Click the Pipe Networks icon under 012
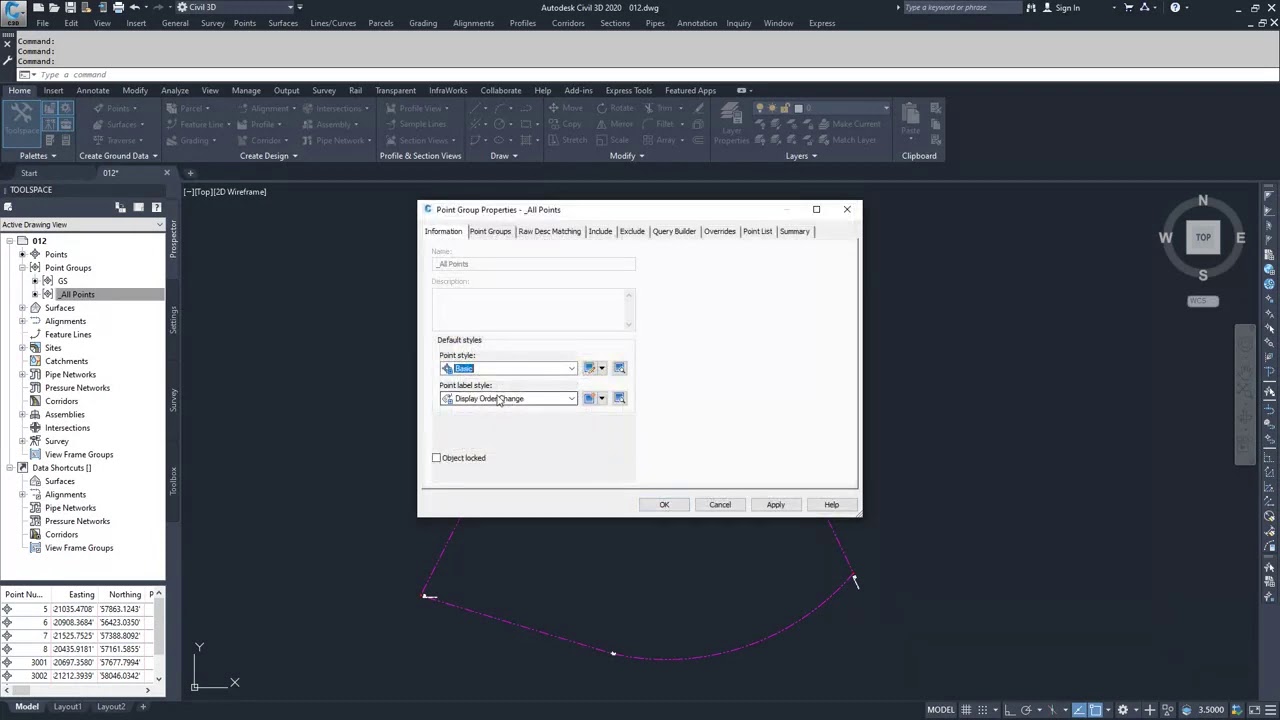 (x=35, y=374)
